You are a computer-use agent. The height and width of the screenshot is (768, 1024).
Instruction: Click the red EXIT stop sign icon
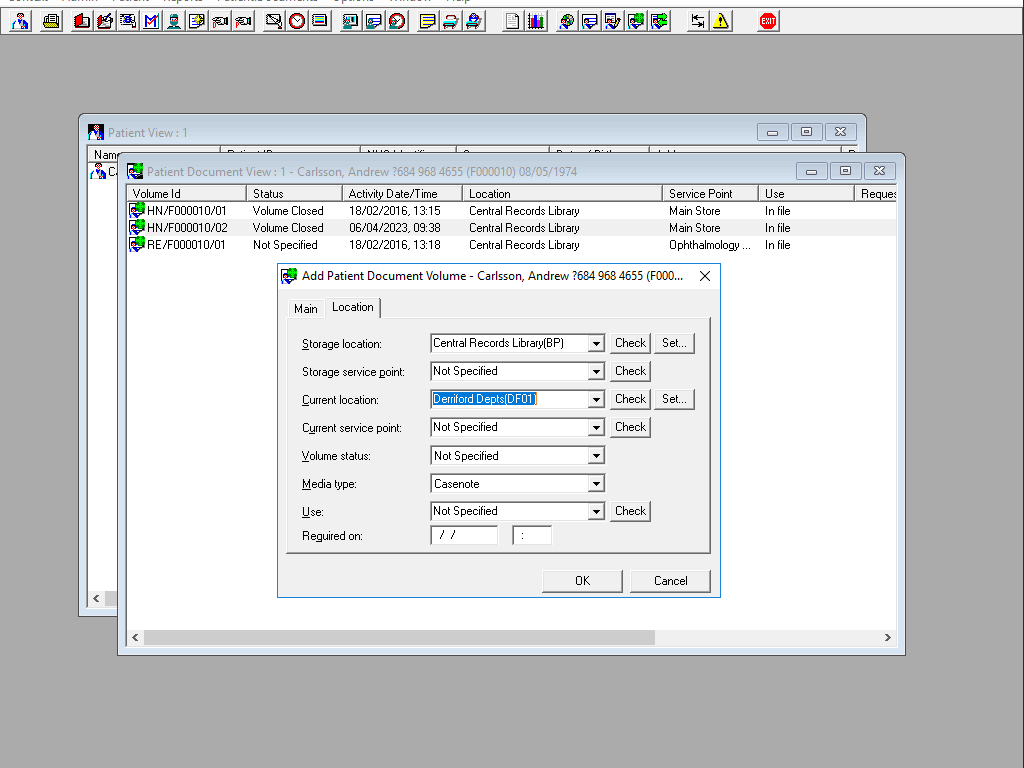point(768,22)
